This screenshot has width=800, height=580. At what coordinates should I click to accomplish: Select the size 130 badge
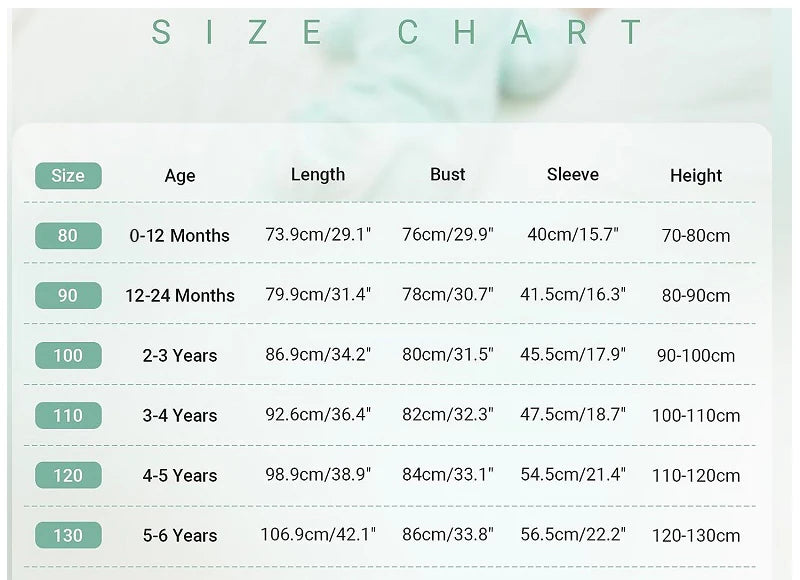[x=68, y=535]
